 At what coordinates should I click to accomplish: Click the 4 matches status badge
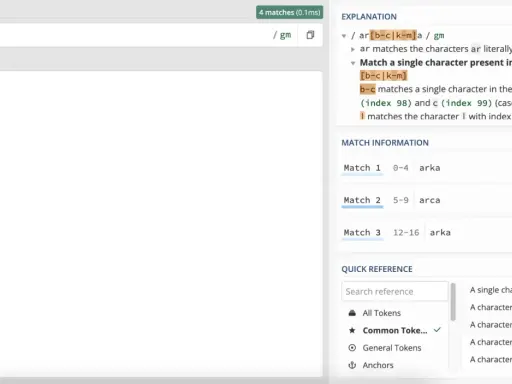(x=289, y=12)
